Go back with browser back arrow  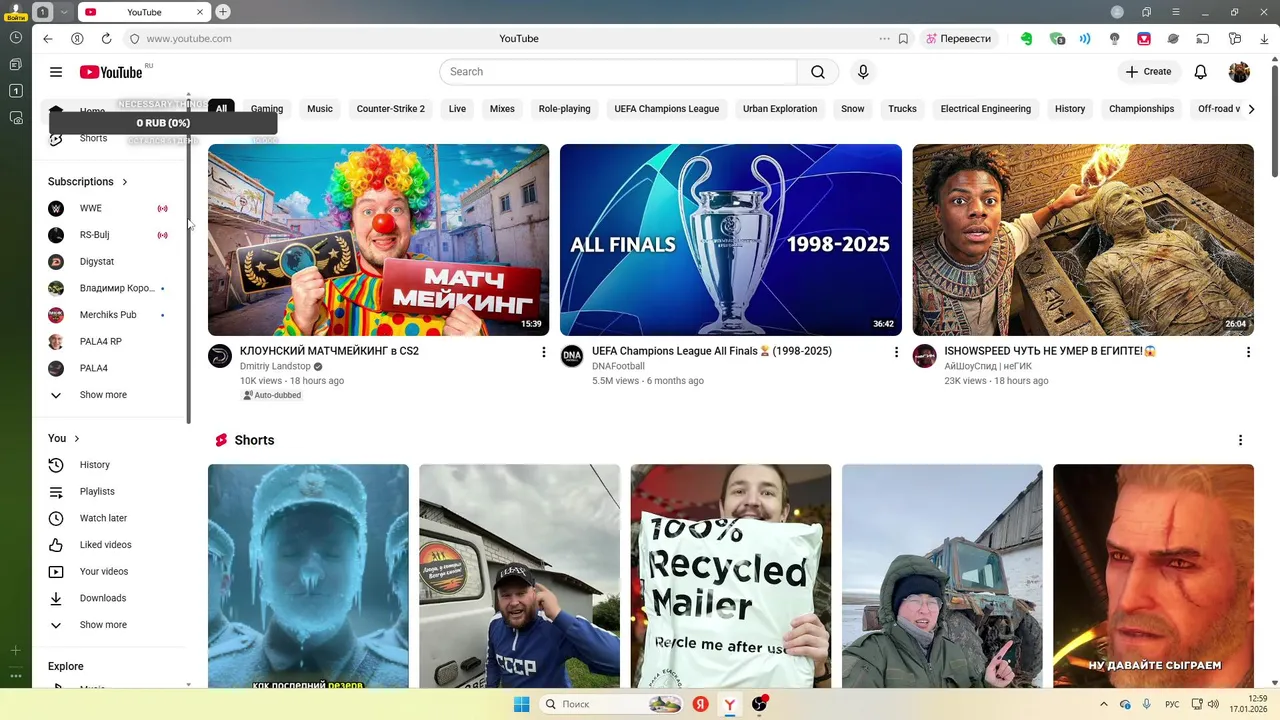point(47,38)
